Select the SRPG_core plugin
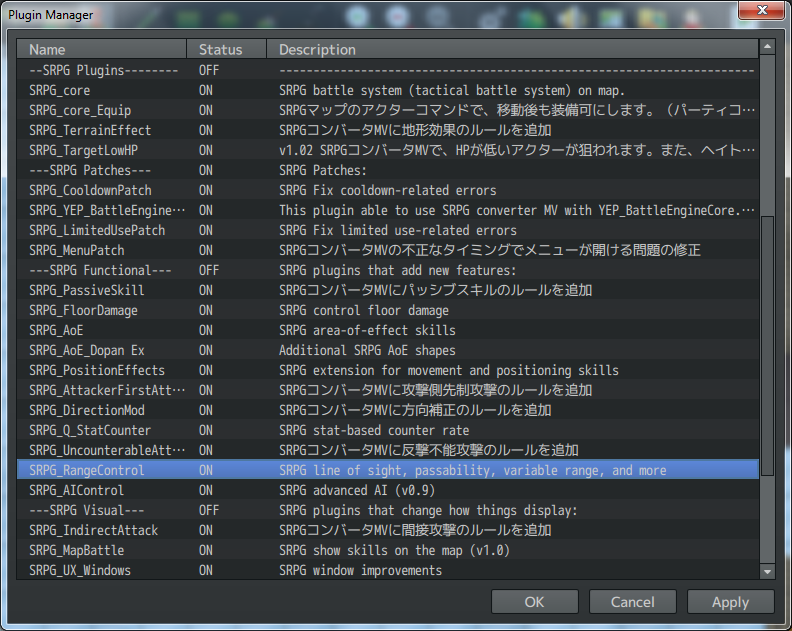792x631 pixels. pos(387,90)
